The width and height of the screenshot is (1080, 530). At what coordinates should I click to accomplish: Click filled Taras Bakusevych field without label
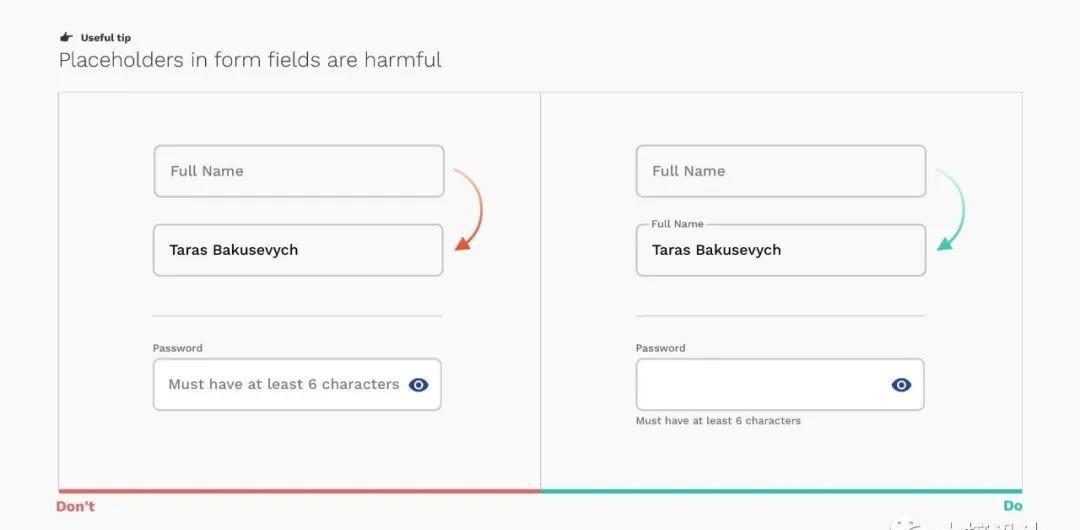tap(298, 250)
